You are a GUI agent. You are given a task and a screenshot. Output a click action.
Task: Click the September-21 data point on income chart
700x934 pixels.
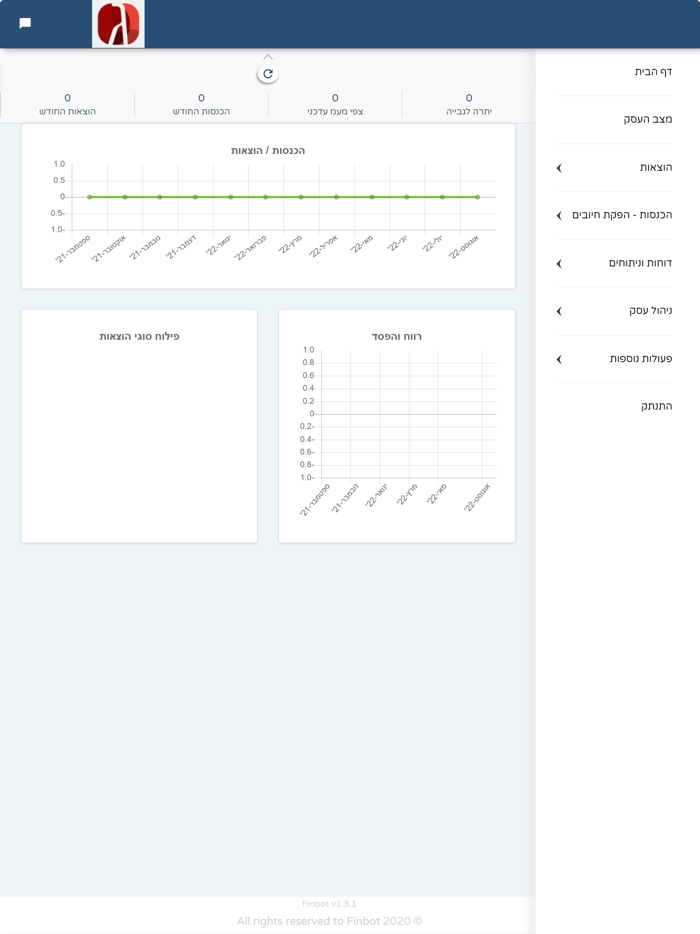coord(89,197)
